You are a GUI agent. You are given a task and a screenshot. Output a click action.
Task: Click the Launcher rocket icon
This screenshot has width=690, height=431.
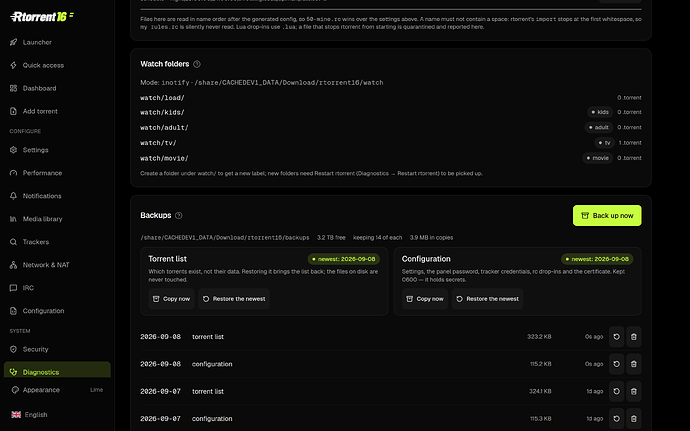tap(13, 42)
